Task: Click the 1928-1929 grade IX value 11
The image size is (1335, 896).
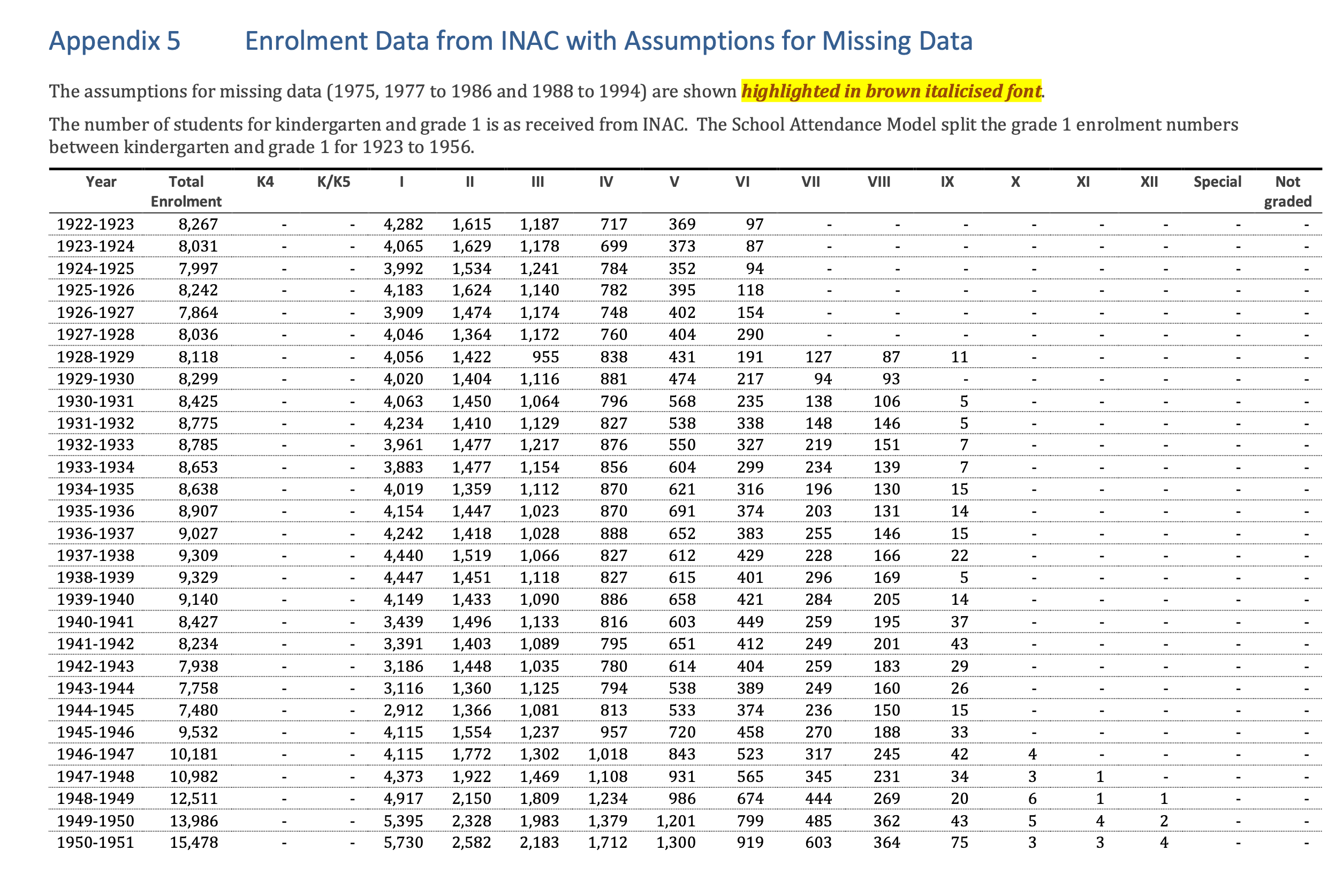Action: tap(960, 357)
